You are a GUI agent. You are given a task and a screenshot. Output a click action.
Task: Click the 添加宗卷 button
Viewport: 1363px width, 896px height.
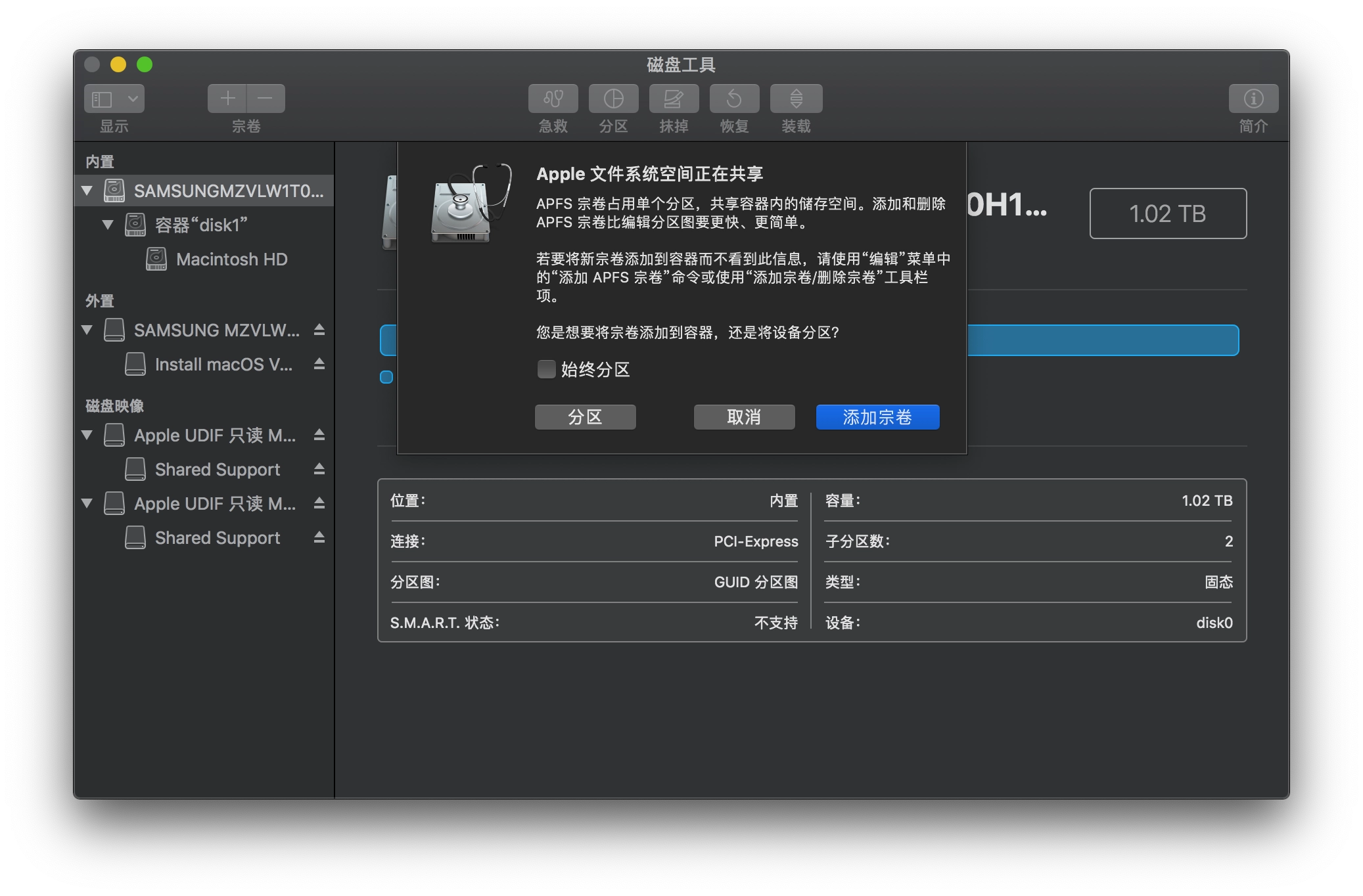pos(877,416)
